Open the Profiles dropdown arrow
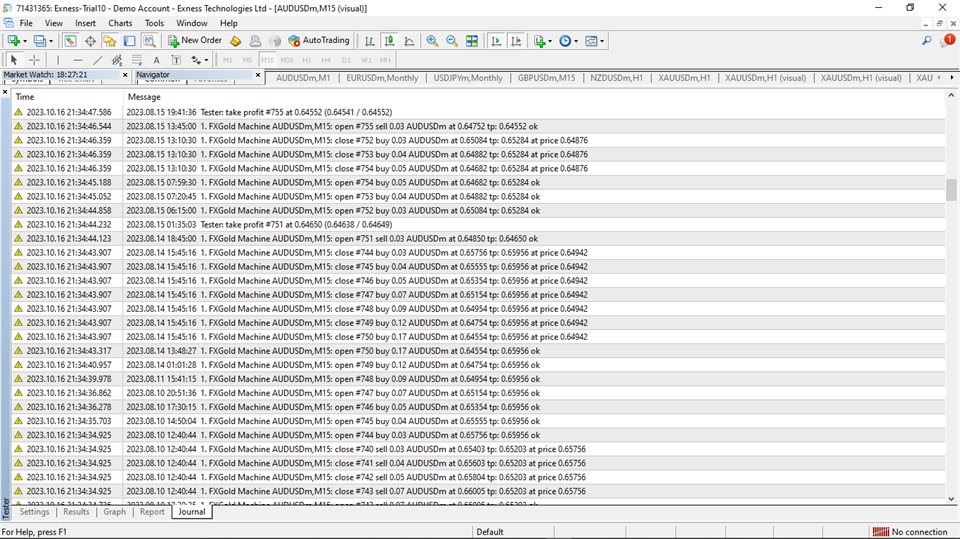Image resolution: width=960 pixels, height=539 pixels. [x=51, y=41]
